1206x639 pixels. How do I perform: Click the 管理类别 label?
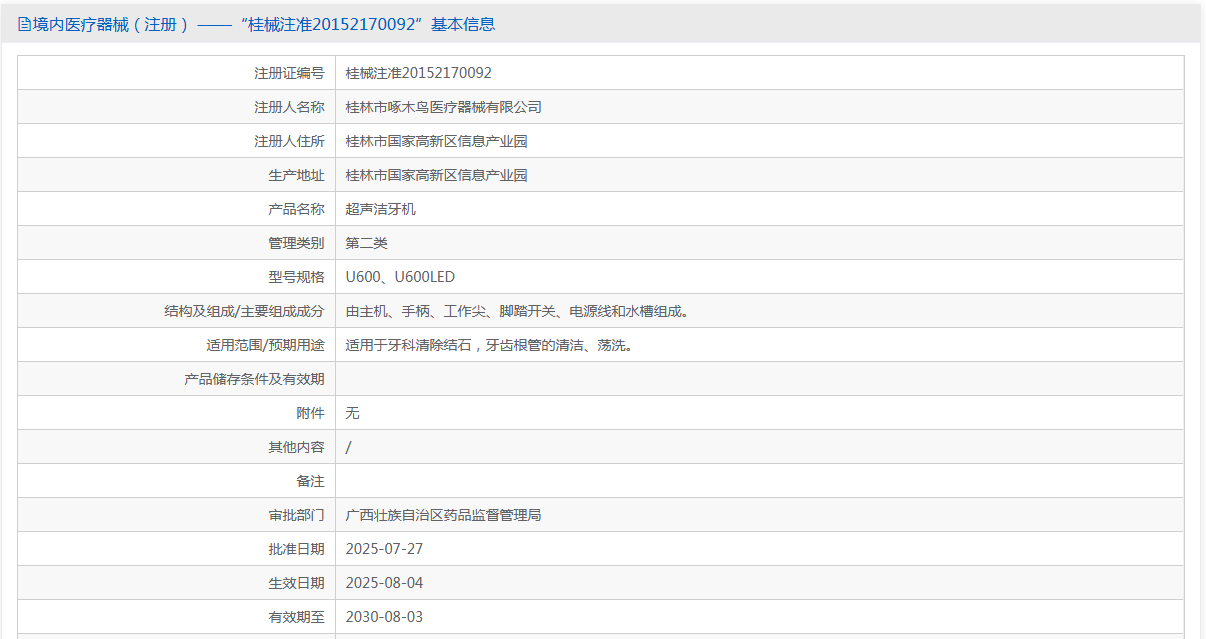(296, 243)
